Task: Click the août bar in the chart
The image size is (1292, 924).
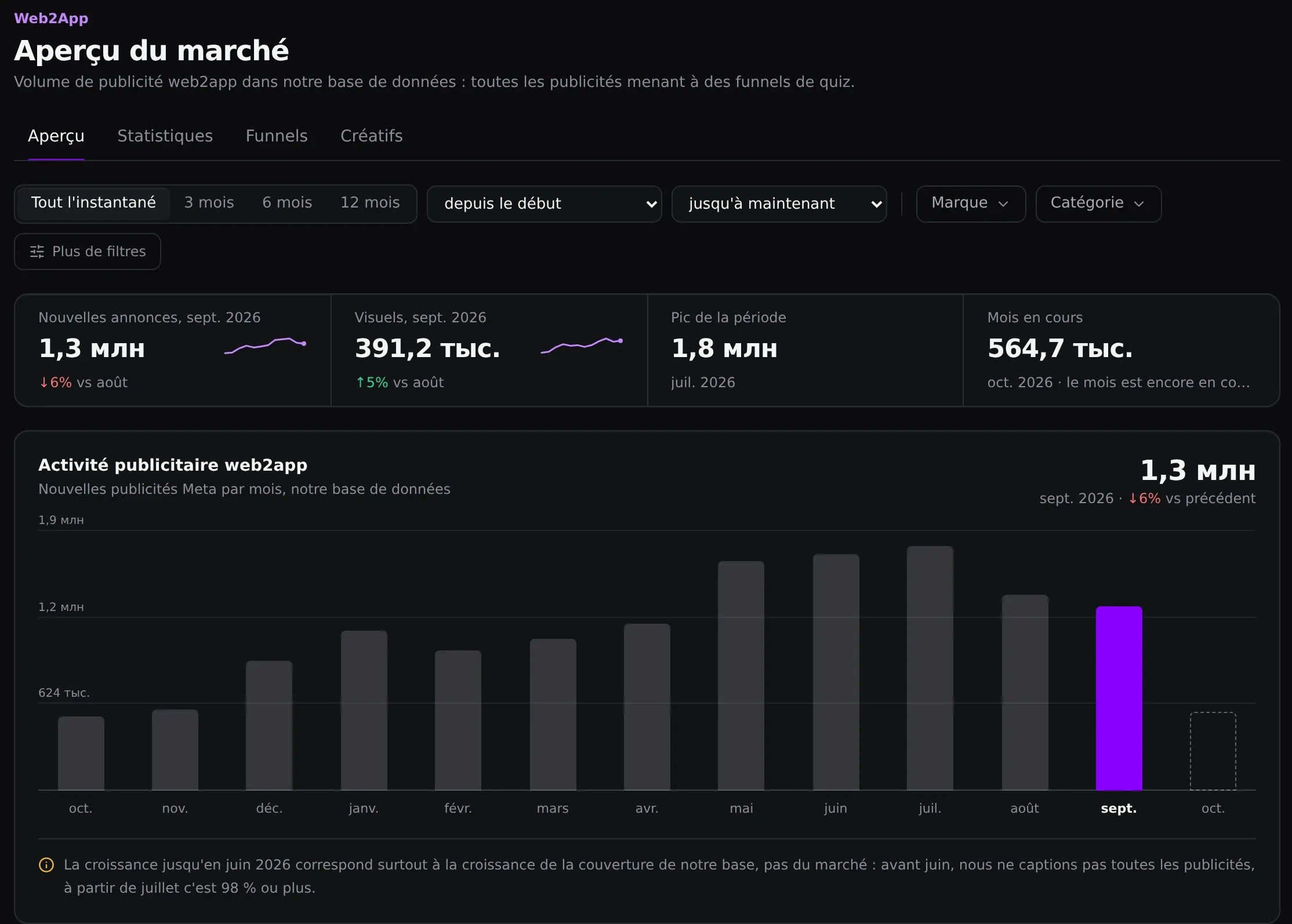Action: (1025, 693)
